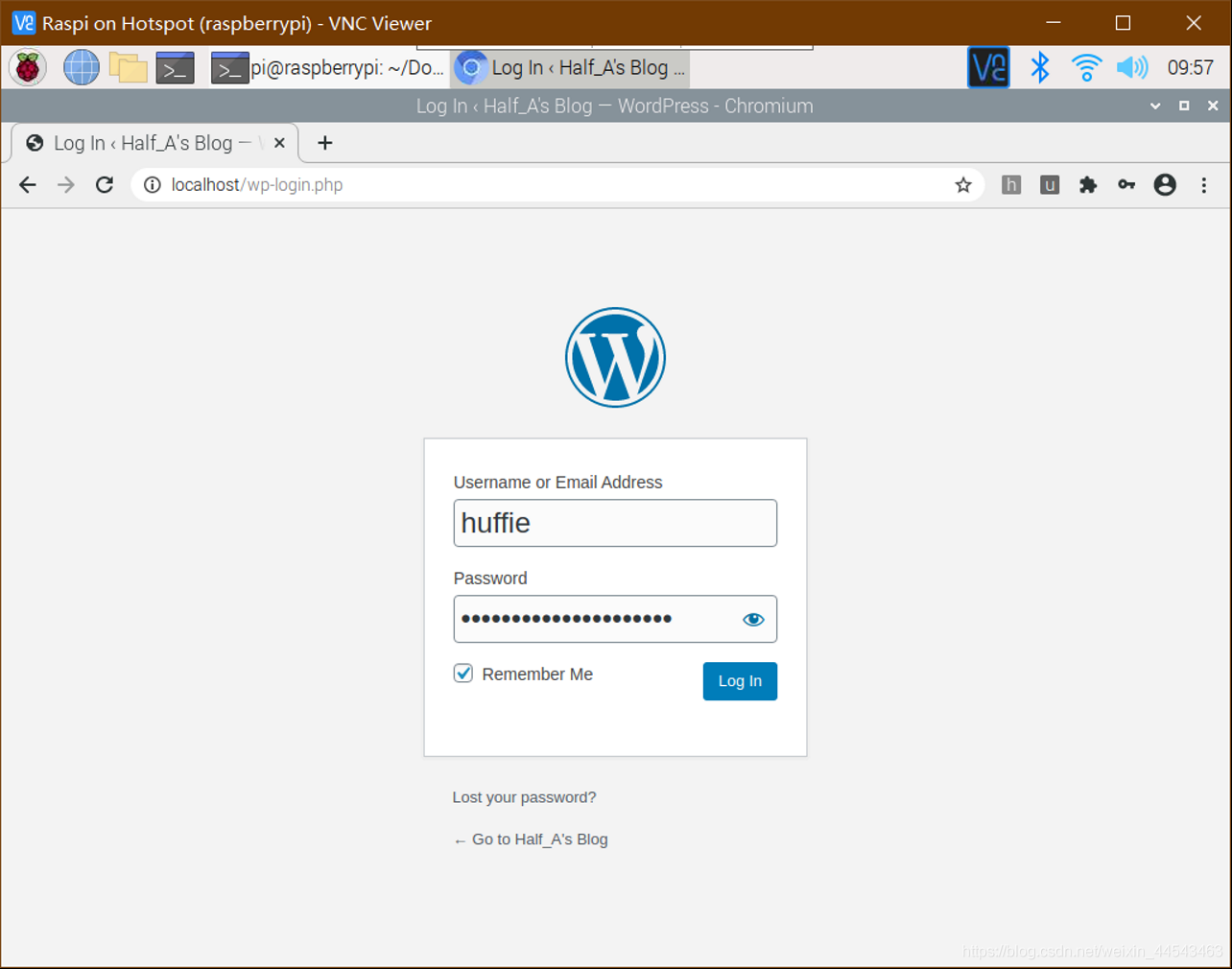
Task: Launch the terminal from panel launcher
Action: tap(175, 69)
